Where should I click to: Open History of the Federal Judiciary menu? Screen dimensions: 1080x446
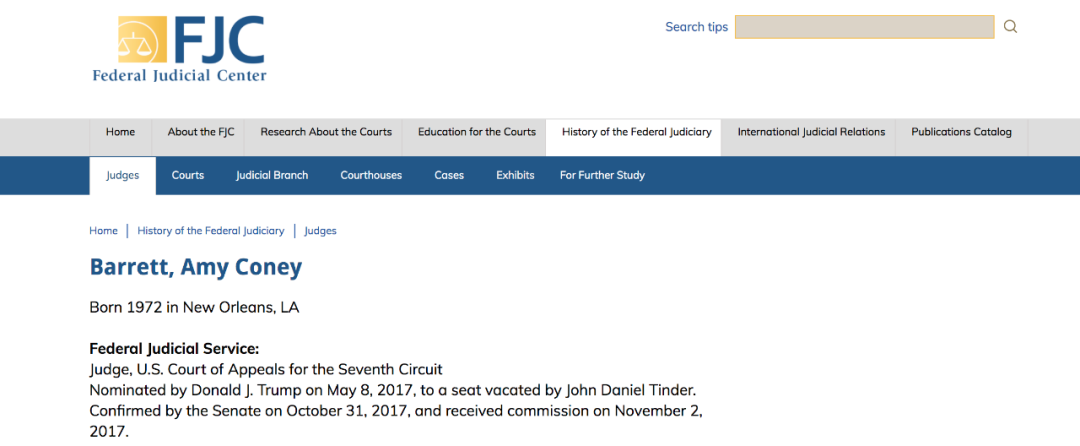click(x=636, y=132)
